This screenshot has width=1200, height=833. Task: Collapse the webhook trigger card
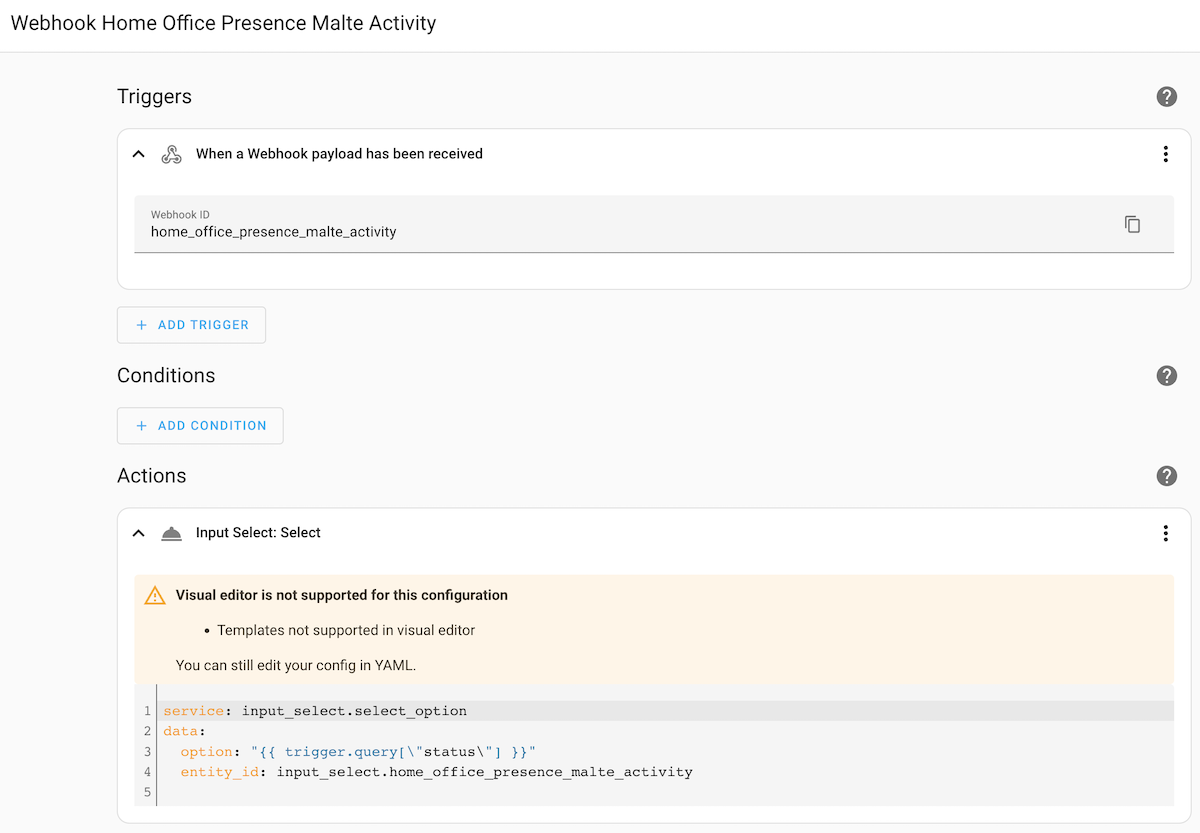tap(138, 154)
